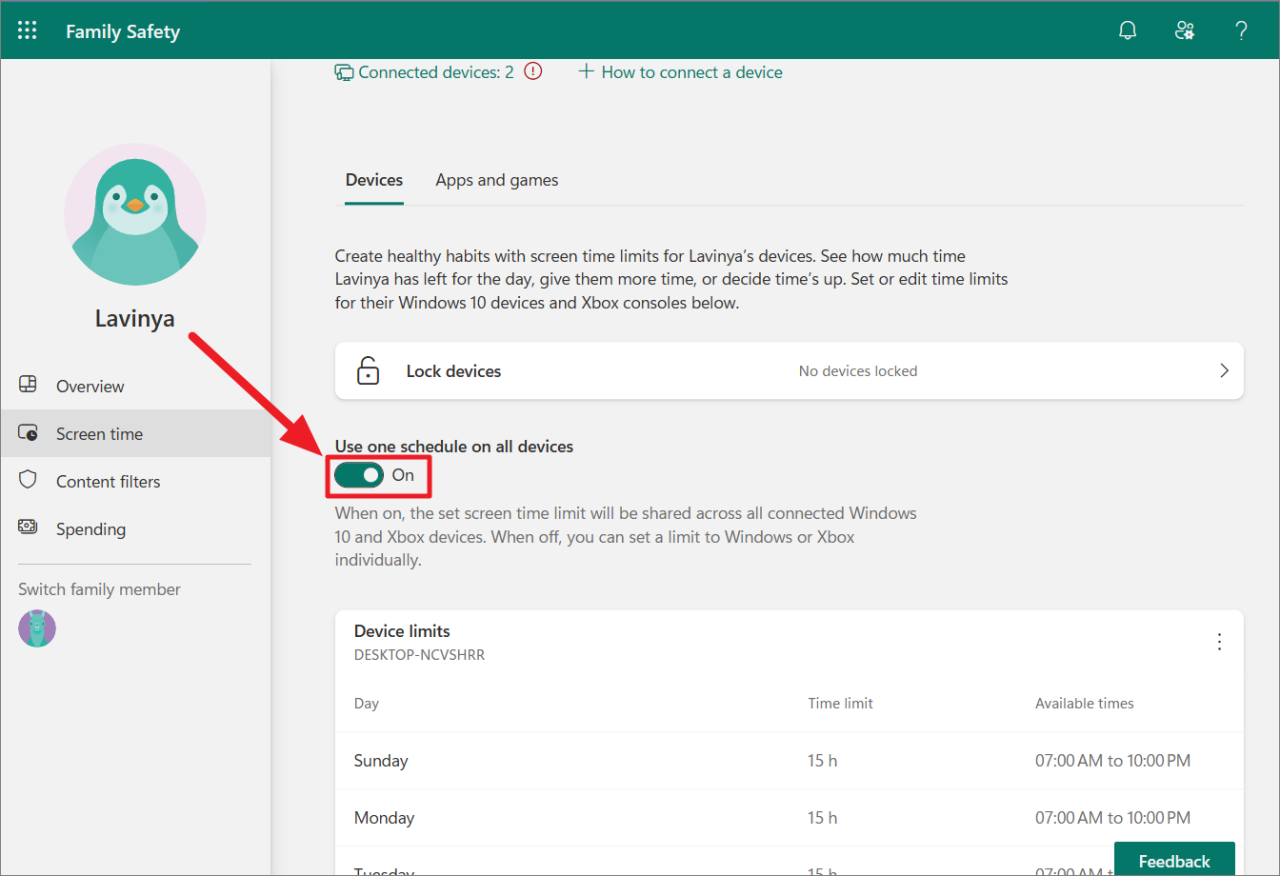
Task: Click the Spending money icon
Action: pyautogui.click(x=28, y=527)
